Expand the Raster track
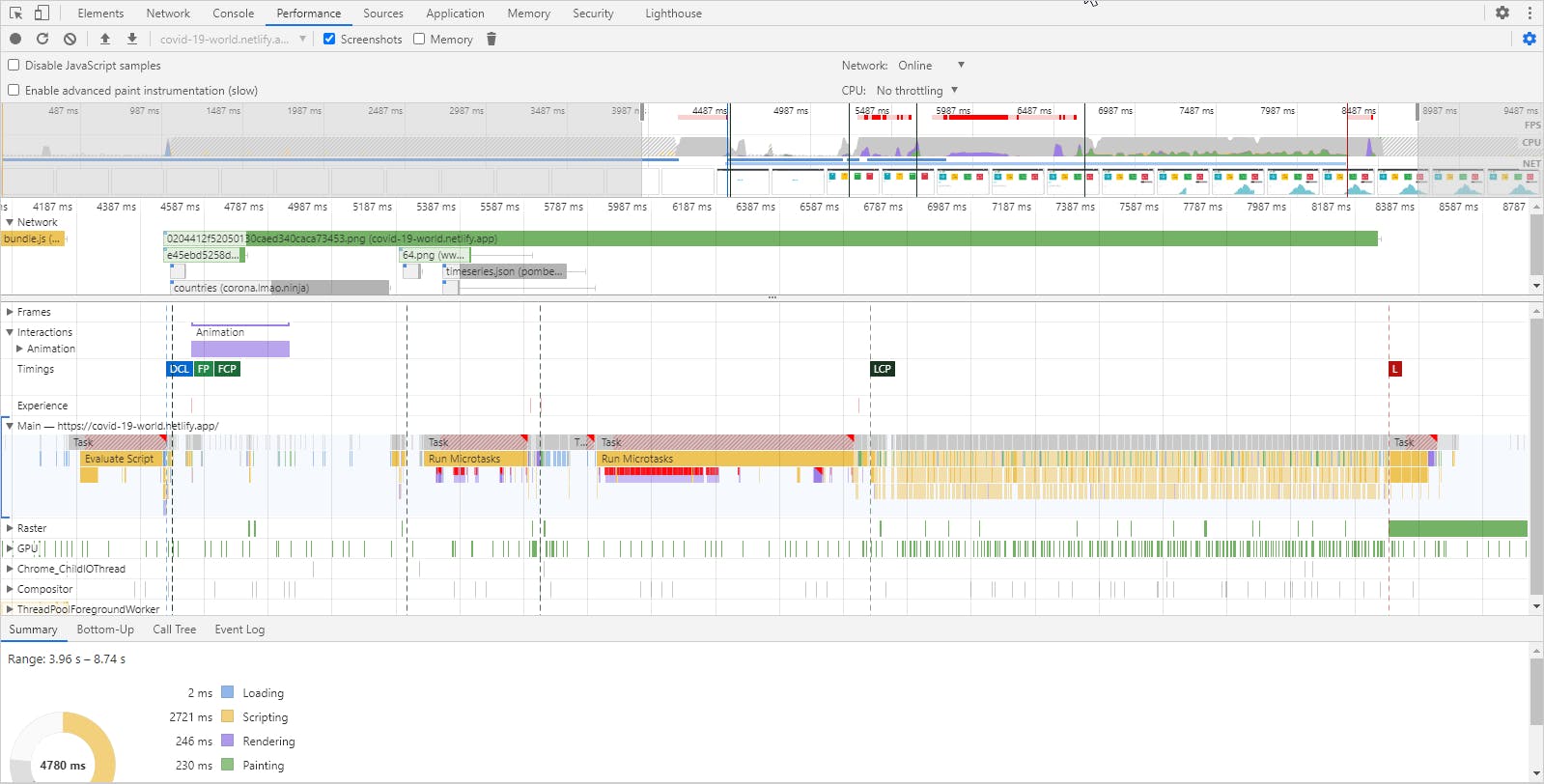The width and height of the screenshot is (1544, 784). [x=10, y=528]
